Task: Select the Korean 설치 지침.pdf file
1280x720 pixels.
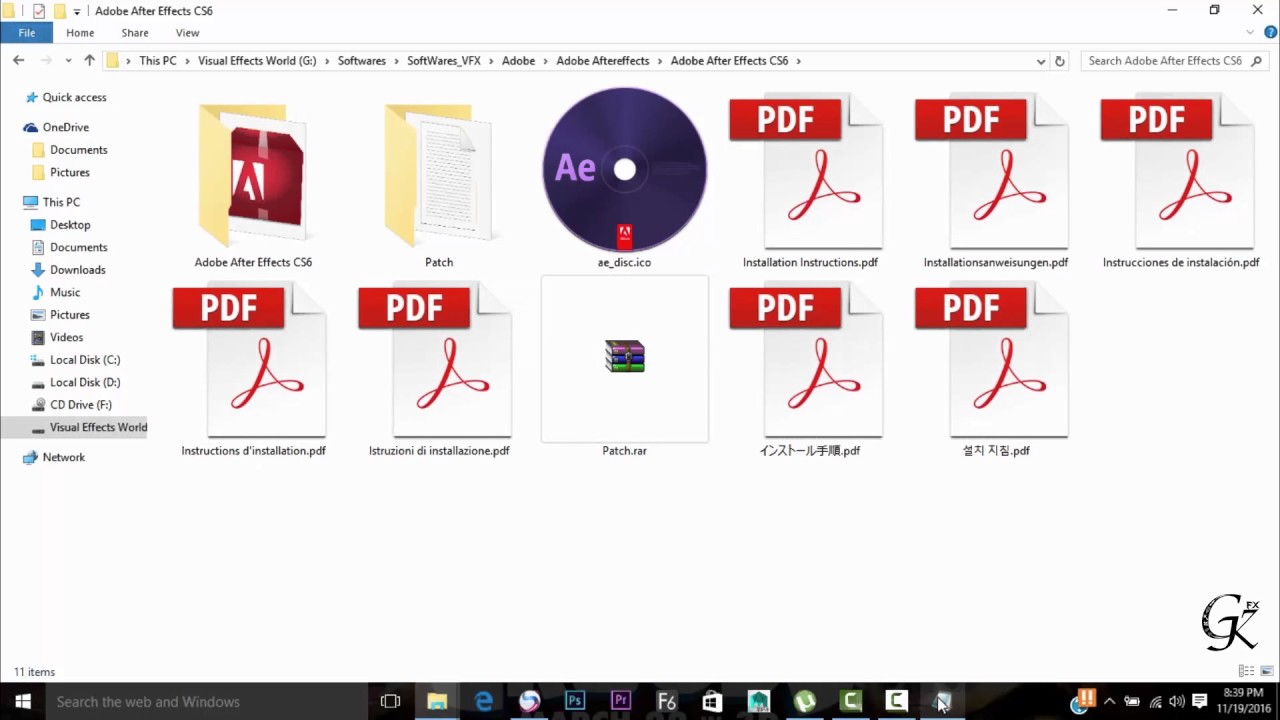Action: pyautogui.click(x=996, y=370)
